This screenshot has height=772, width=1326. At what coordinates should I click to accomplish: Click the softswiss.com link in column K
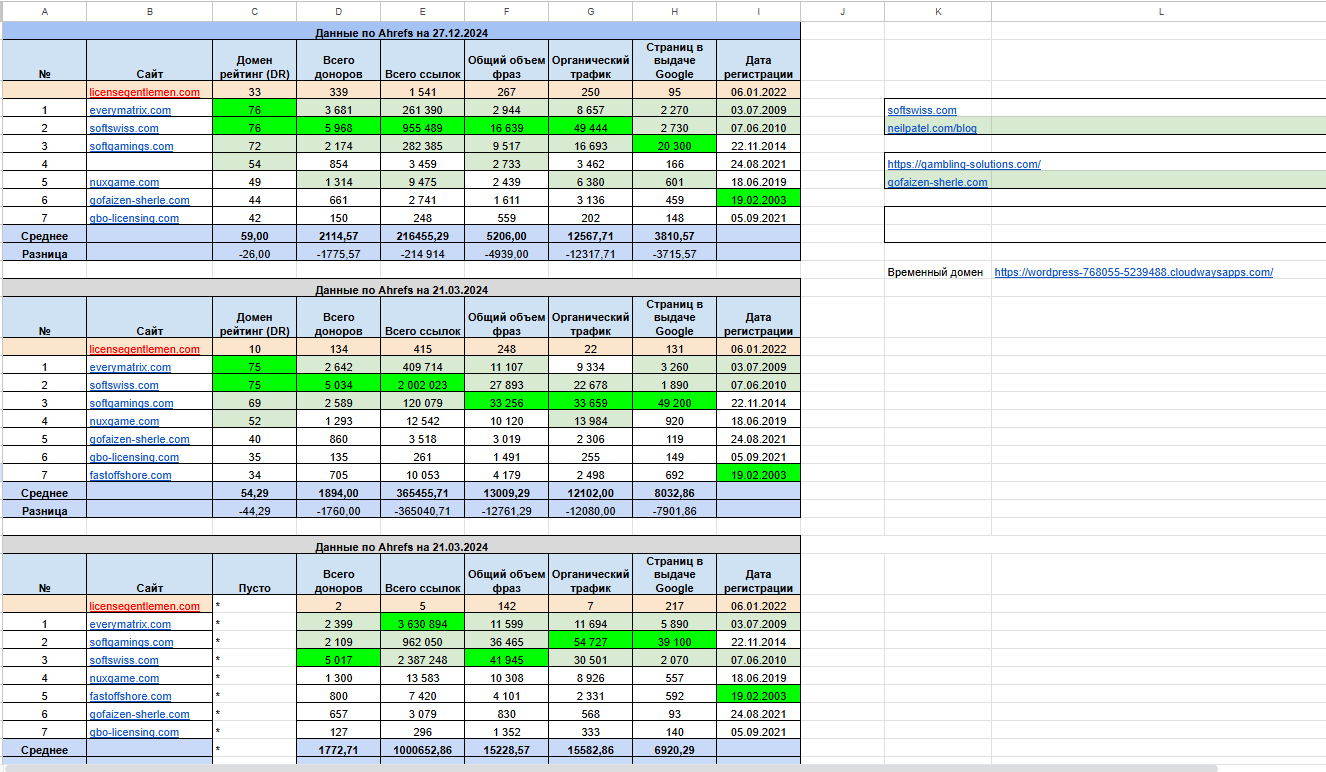[x=922, y=110]
